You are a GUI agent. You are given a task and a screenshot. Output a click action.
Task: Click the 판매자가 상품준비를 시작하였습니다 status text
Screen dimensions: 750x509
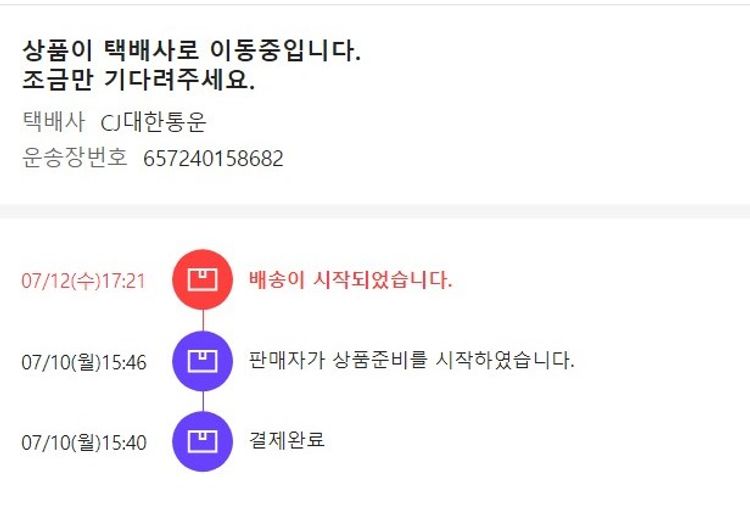pos(411,360)
